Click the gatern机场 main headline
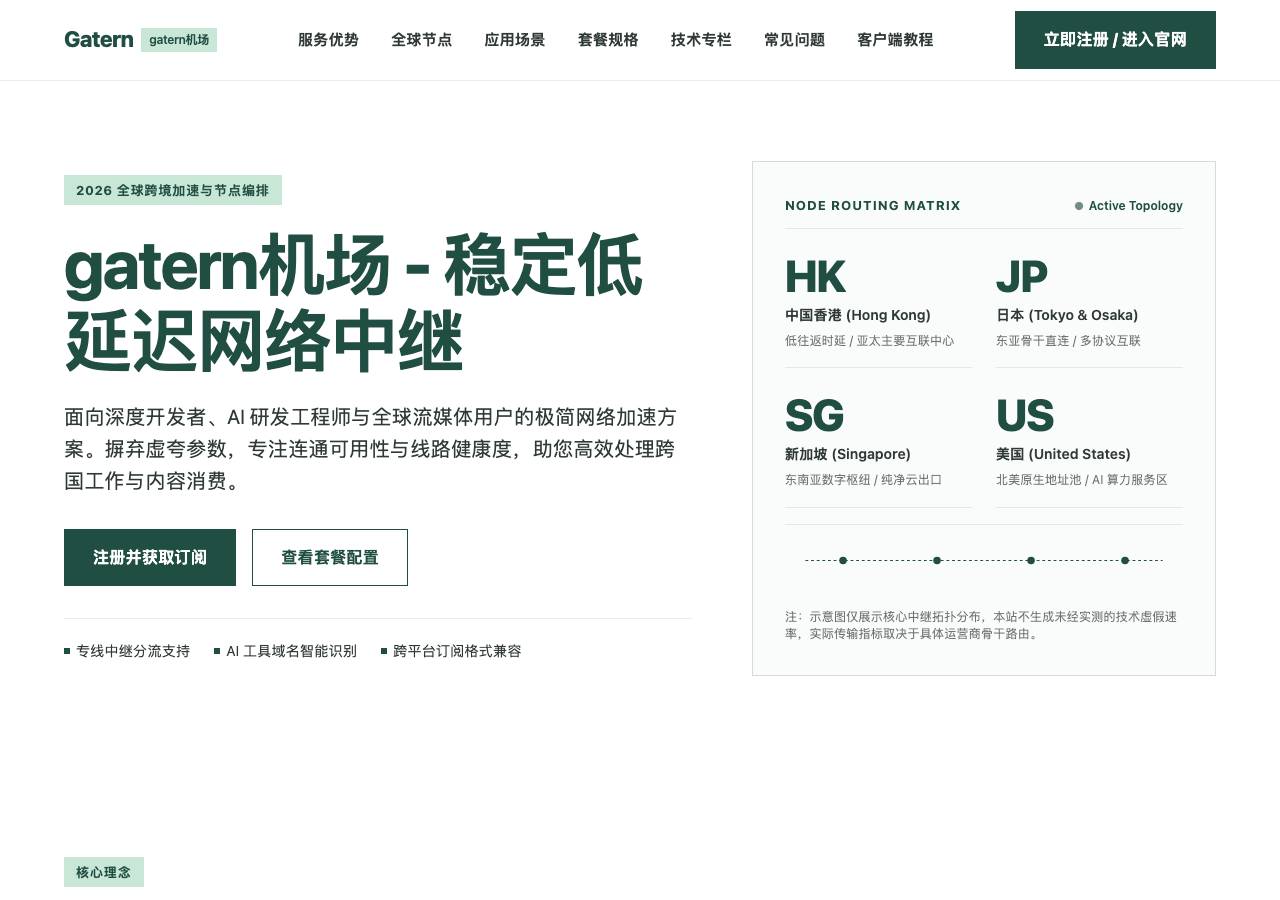 tap(353, 303)
